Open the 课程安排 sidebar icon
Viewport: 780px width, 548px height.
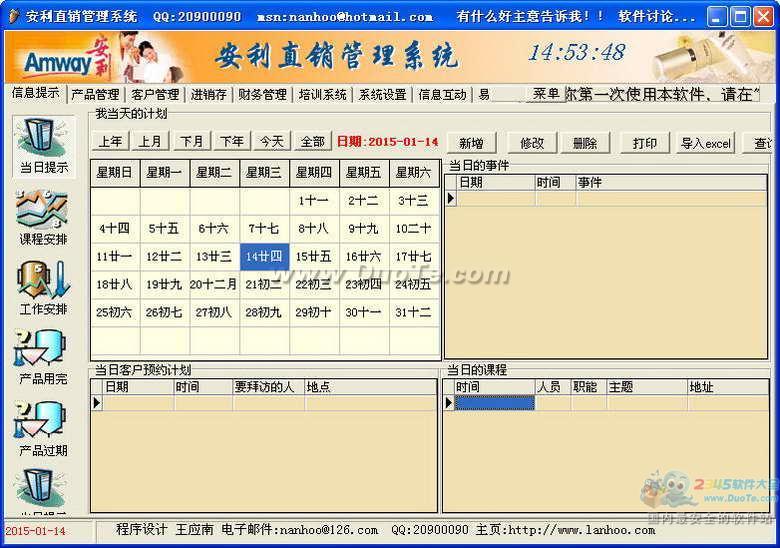pyautogui.click(x=43, y=217)
